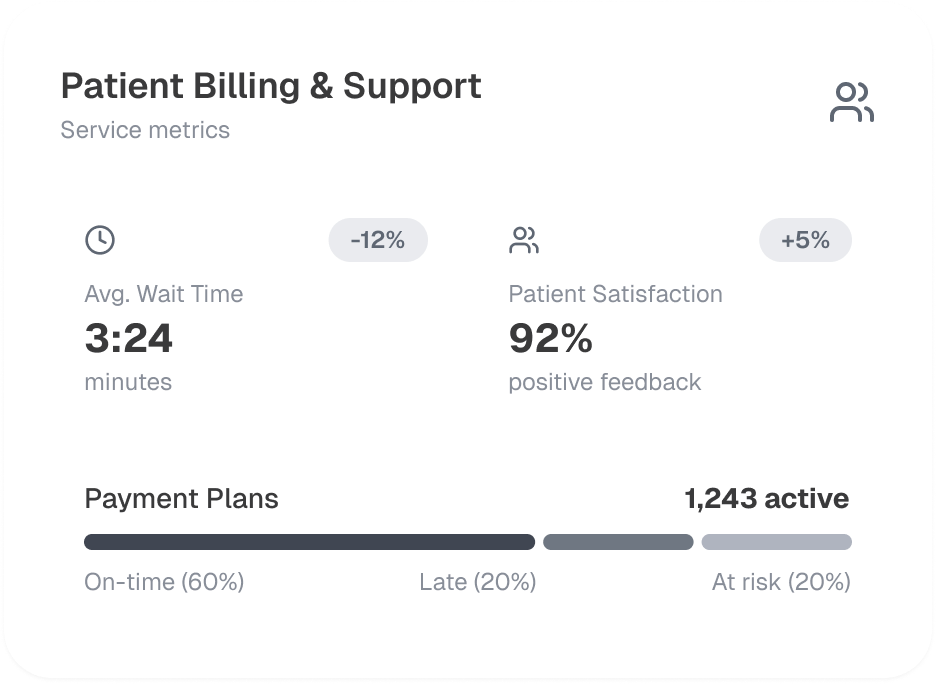The image size is (936, 684).
Task: Click the Avg. Wait Time label
Action: (164, 294)
